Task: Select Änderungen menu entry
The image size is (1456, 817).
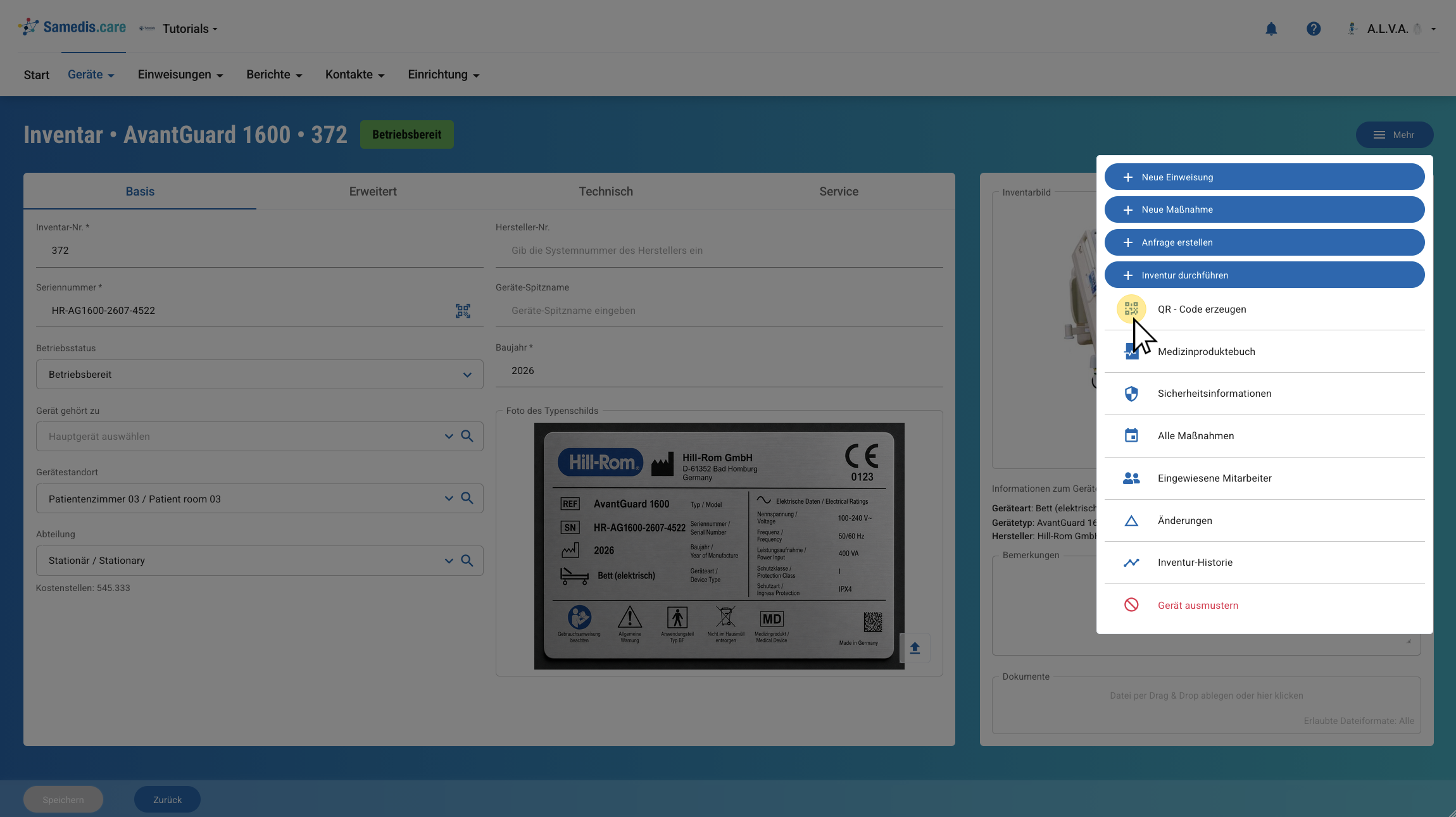Action: coord(1265,521)
